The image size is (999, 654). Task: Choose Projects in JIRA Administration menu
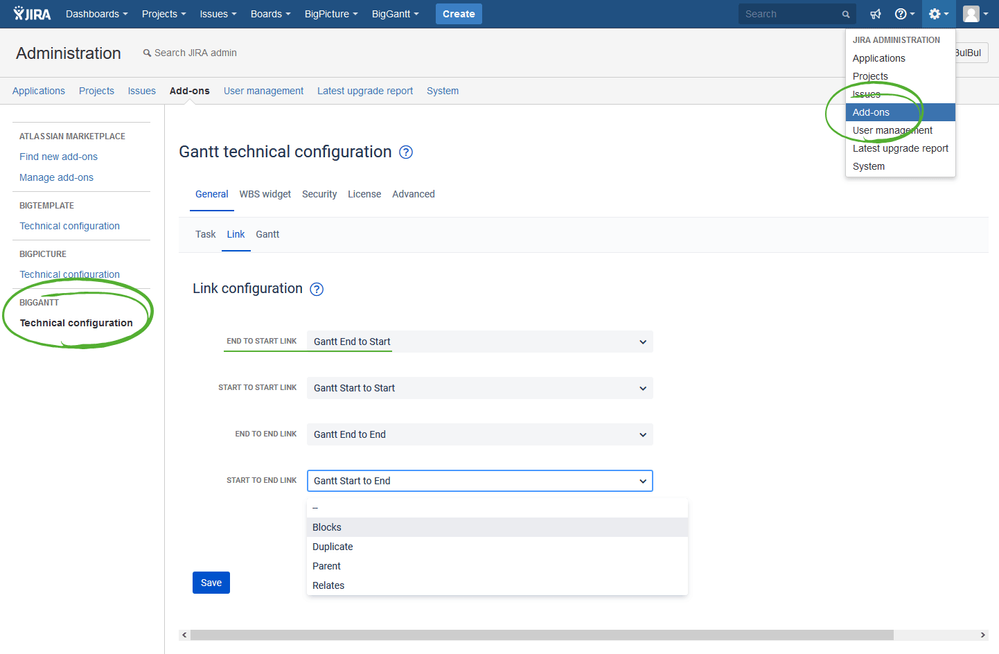tap(900, 76)
